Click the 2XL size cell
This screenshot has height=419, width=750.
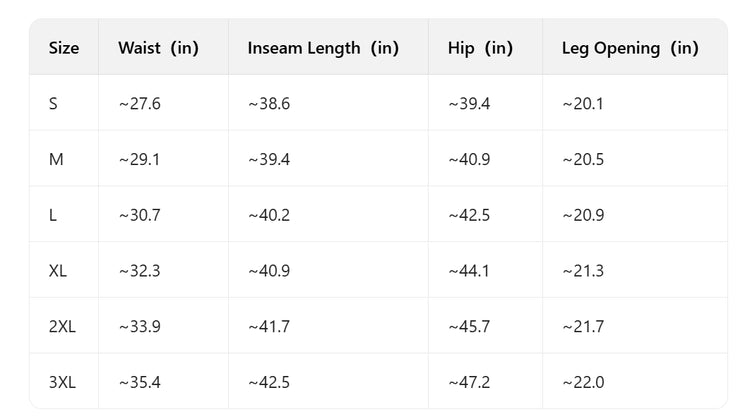tap(62, 326)
